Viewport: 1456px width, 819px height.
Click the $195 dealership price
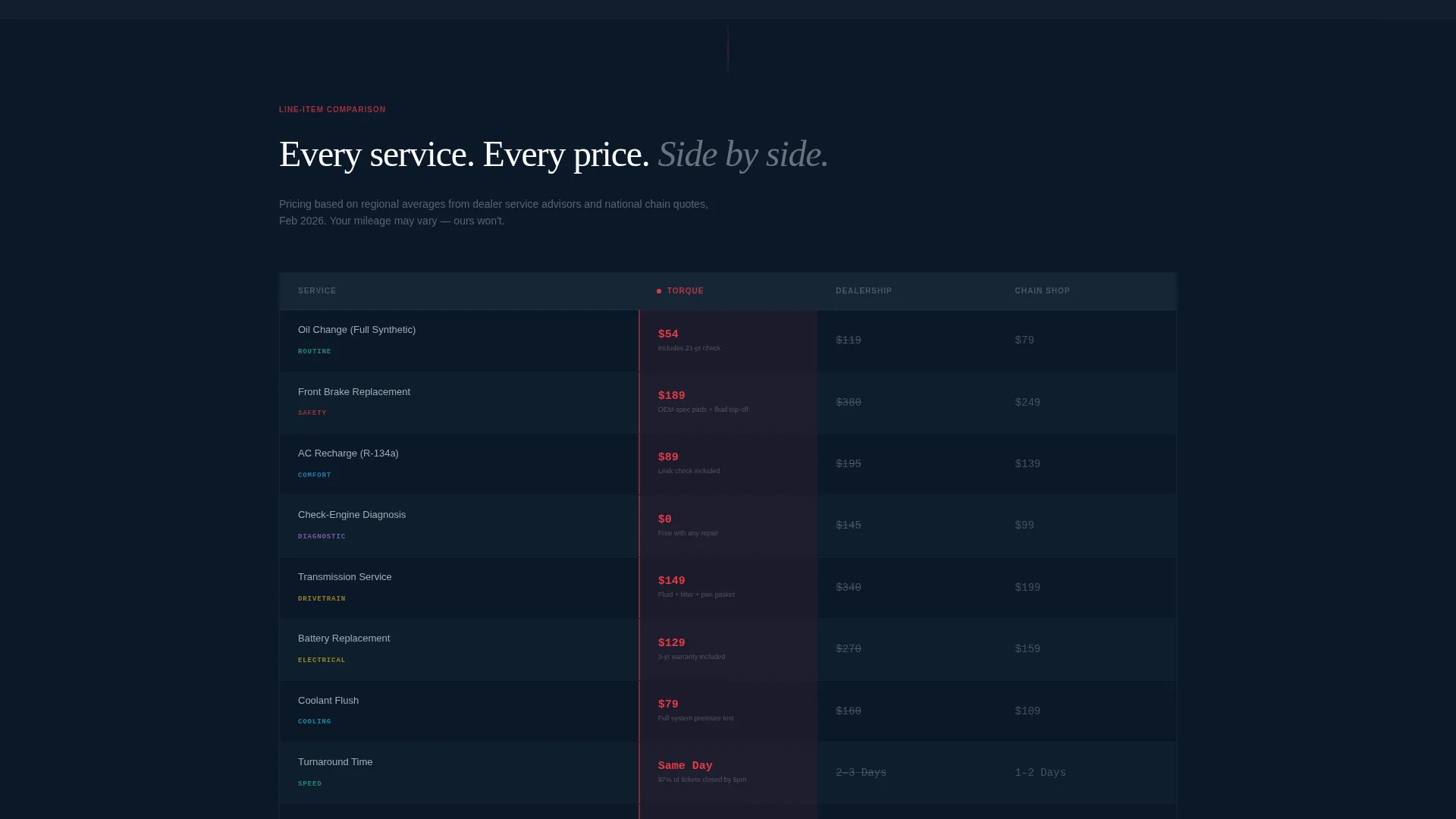tap(849, 464)
